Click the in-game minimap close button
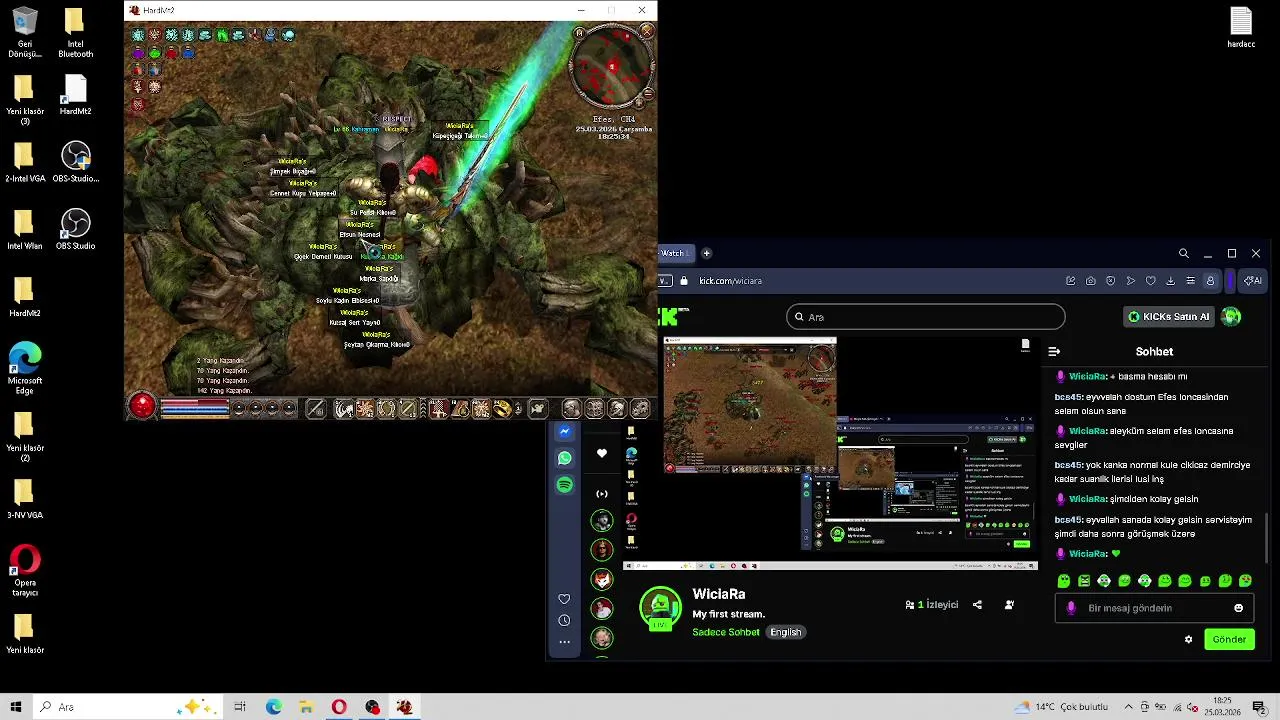1280x720 pixels. 647,32
